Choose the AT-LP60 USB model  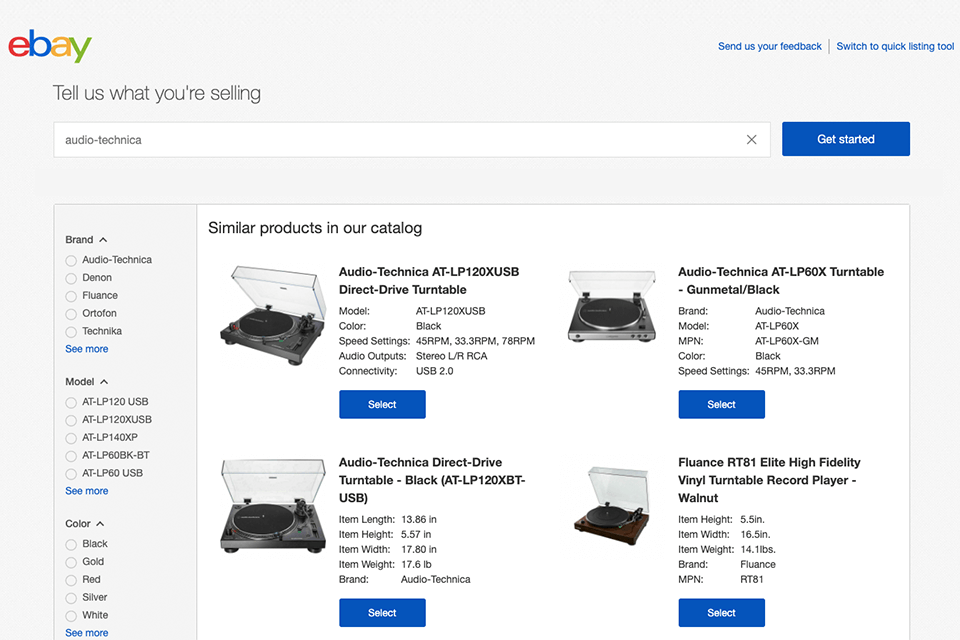tap(71, 473)
